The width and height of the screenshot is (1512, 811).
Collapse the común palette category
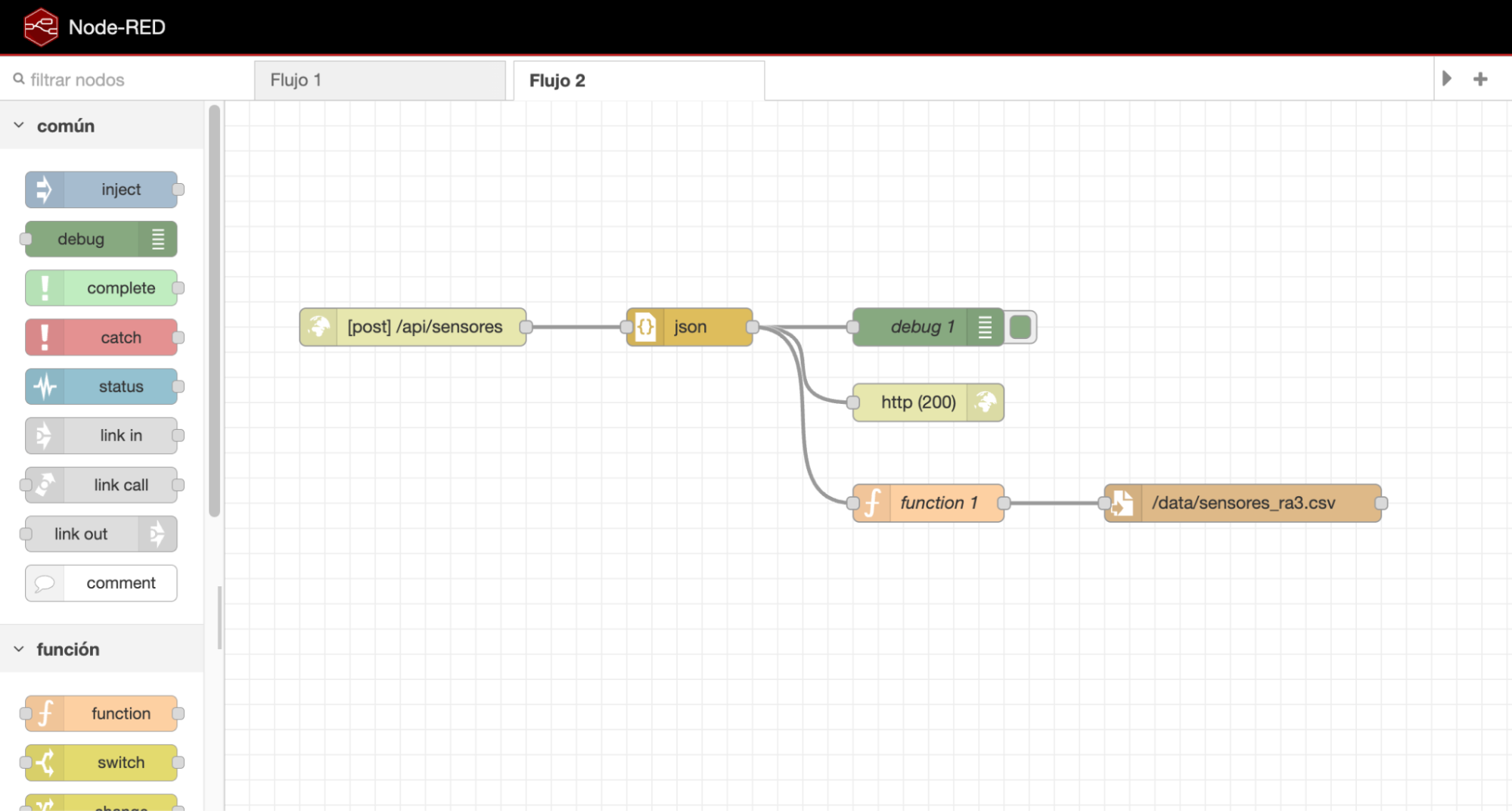tap(19, 126)
